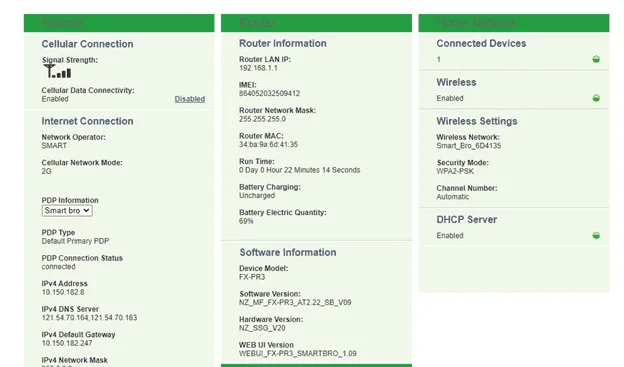
Task: Click the Enabled text under Cellular Data Connectivity
Action: [x=55, y=99]
